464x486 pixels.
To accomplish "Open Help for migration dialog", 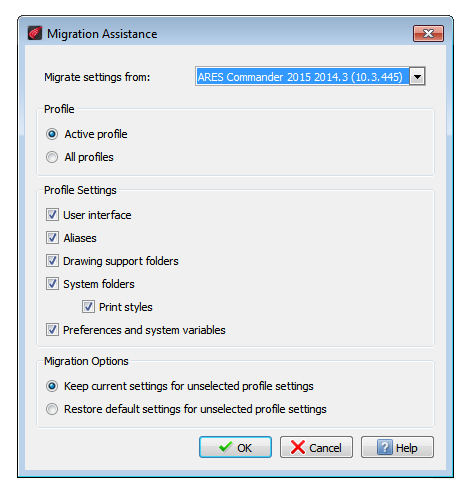I will tap(397, 447).
